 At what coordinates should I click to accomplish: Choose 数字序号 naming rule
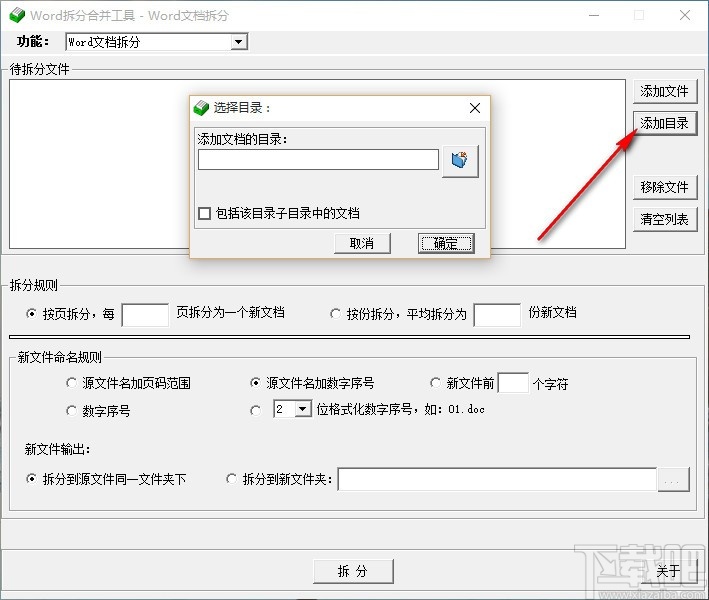71,411
